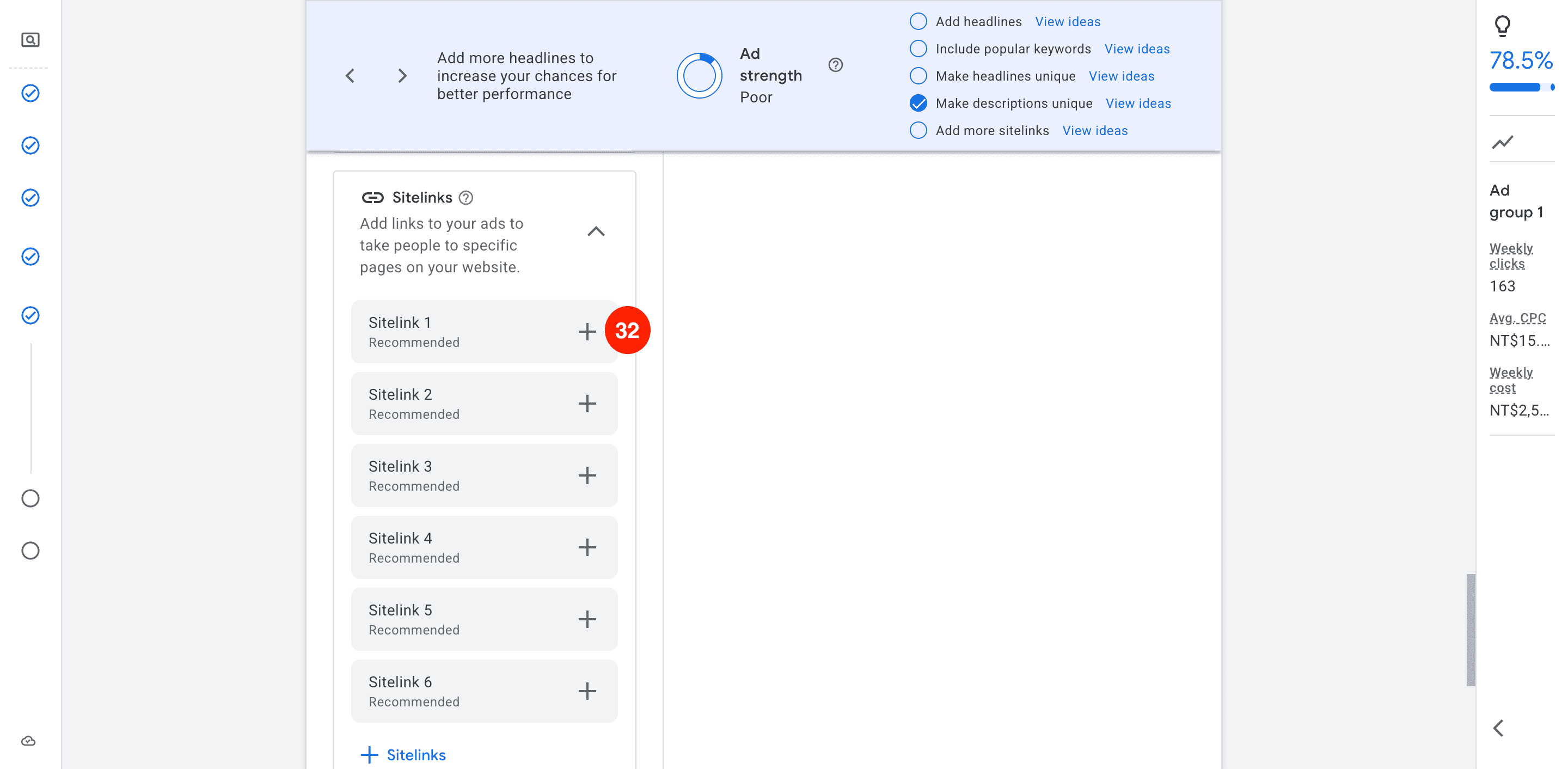Add Sitelink 1 with its plus icon
Image resolution: width=1568 pixels, height=769 pixels.
(587, 332)
